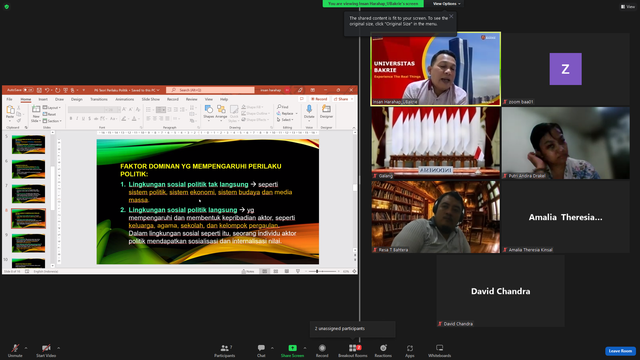
Task: Open Whiteboards in Zoom
Action: [440, 350]
